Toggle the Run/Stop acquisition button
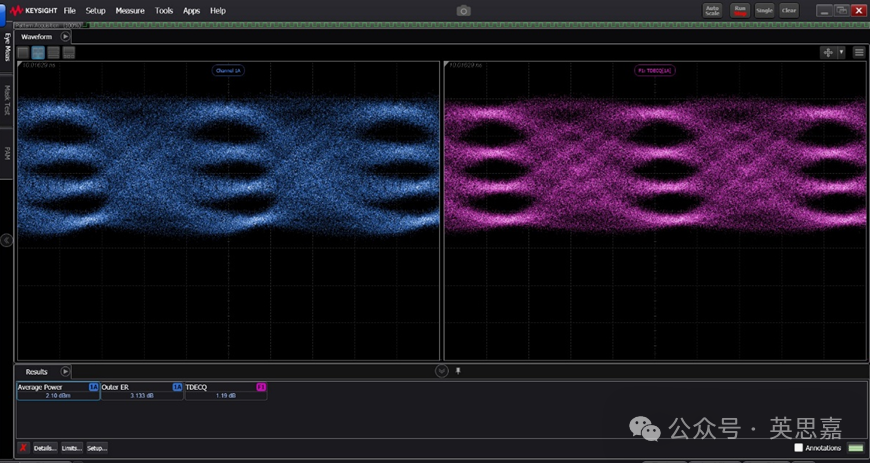 [740, 11]
